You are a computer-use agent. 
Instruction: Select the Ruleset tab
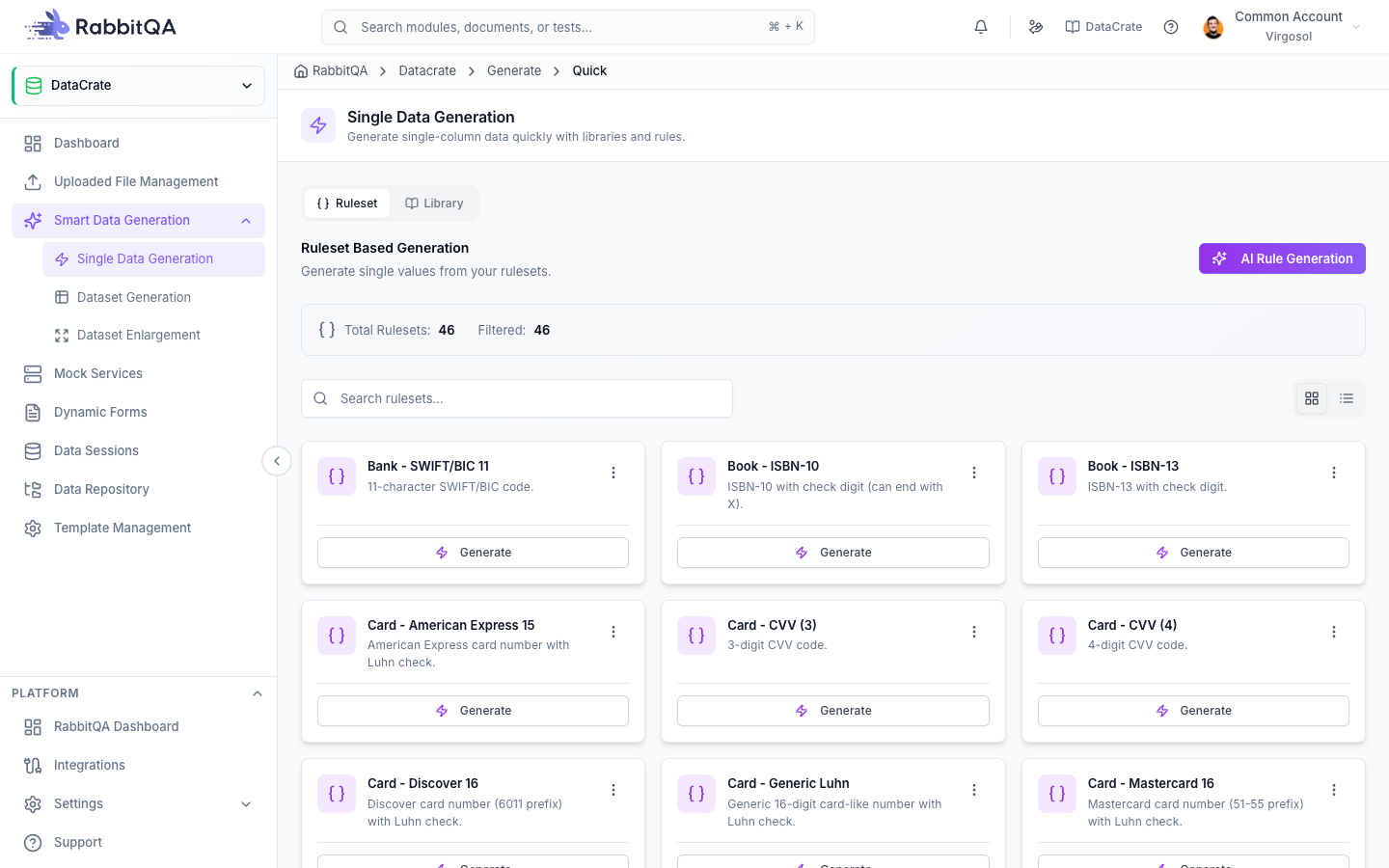(347, 203)
